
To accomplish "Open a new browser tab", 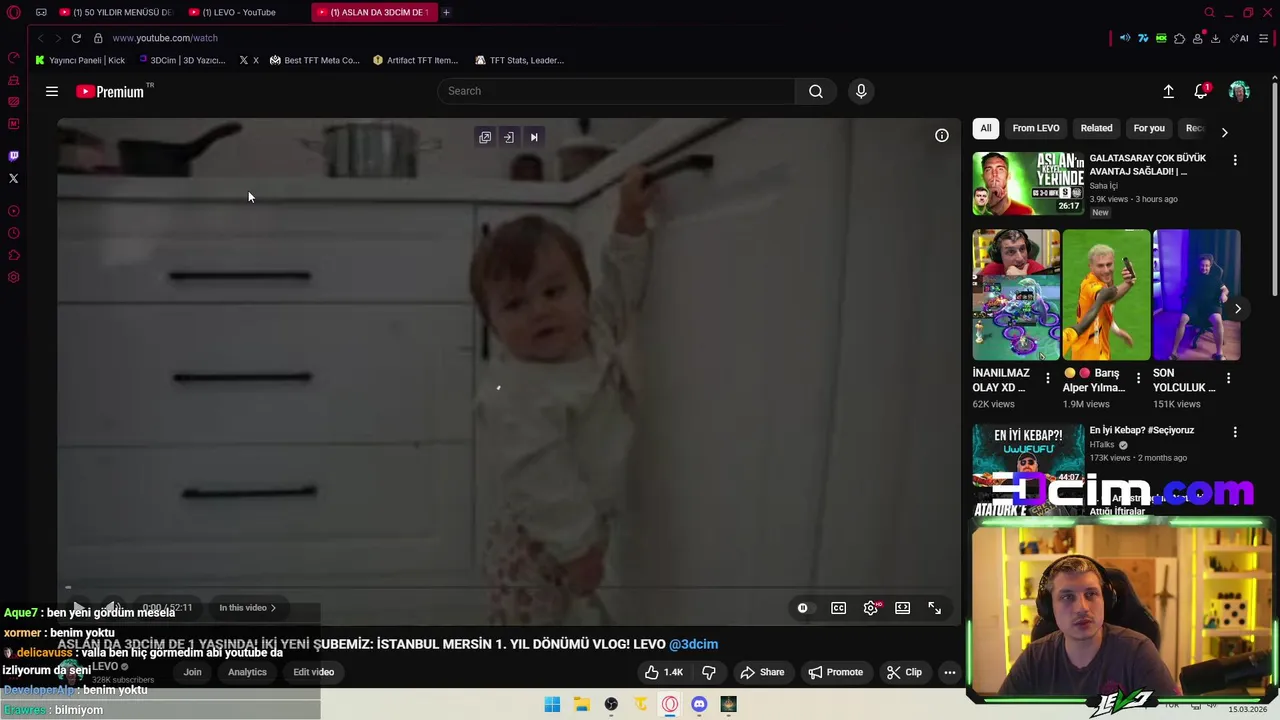I will pos(446,12).
